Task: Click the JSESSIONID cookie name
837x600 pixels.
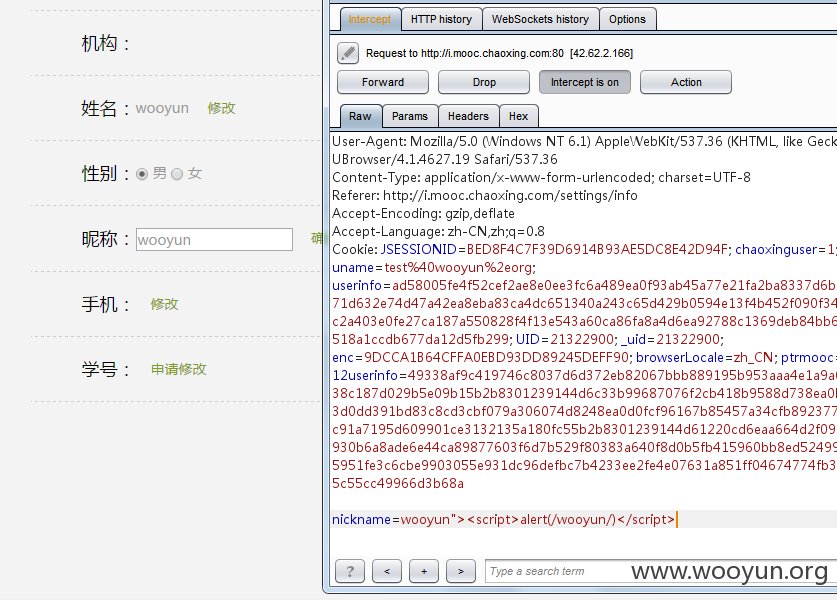Action: 418,249
